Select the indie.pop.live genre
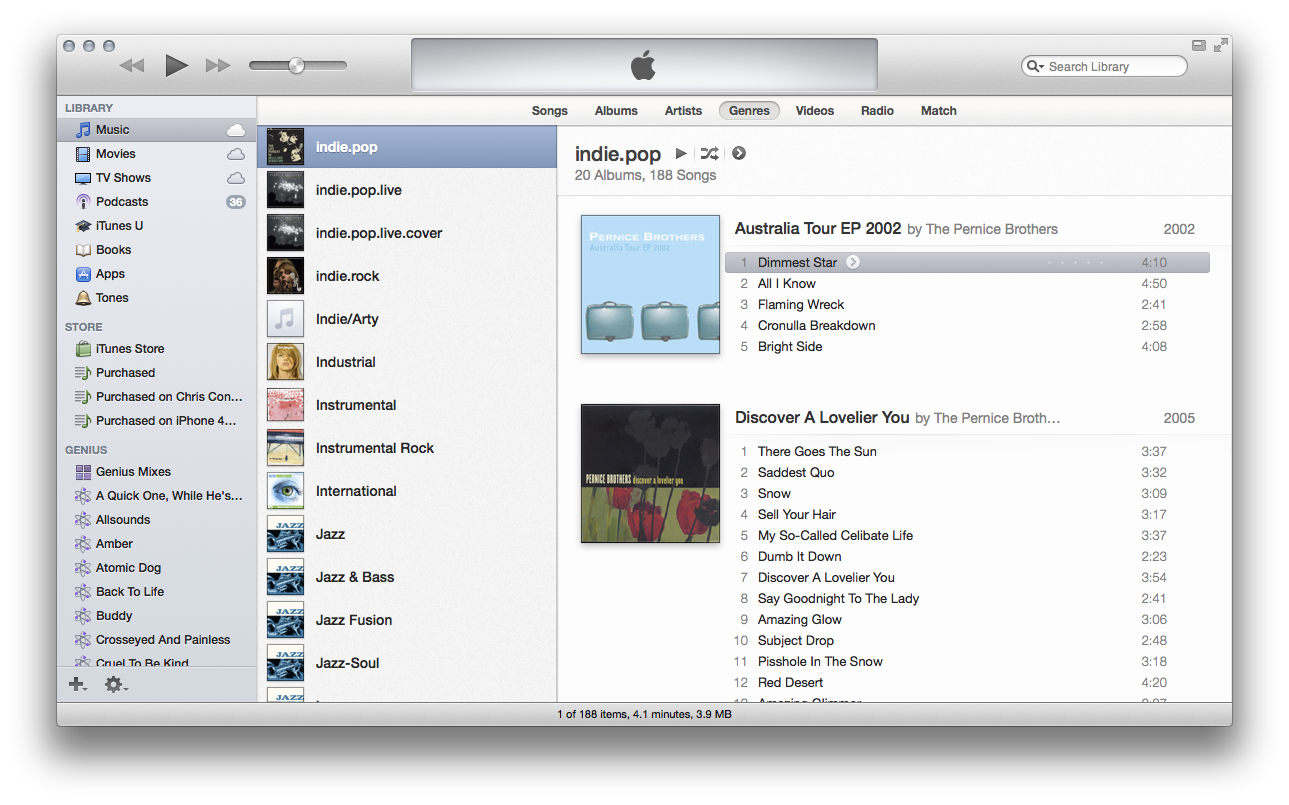This screenshot has height=805, width=1289. pyautogui.click(x=407, y=190)
